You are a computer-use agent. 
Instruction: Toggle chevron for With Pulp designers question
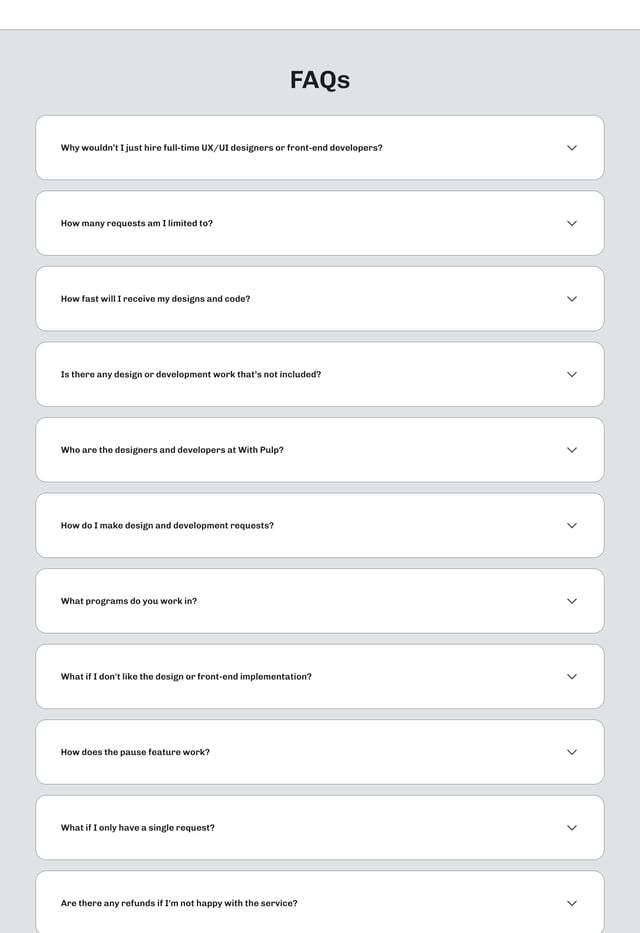[x=572, y=450]
